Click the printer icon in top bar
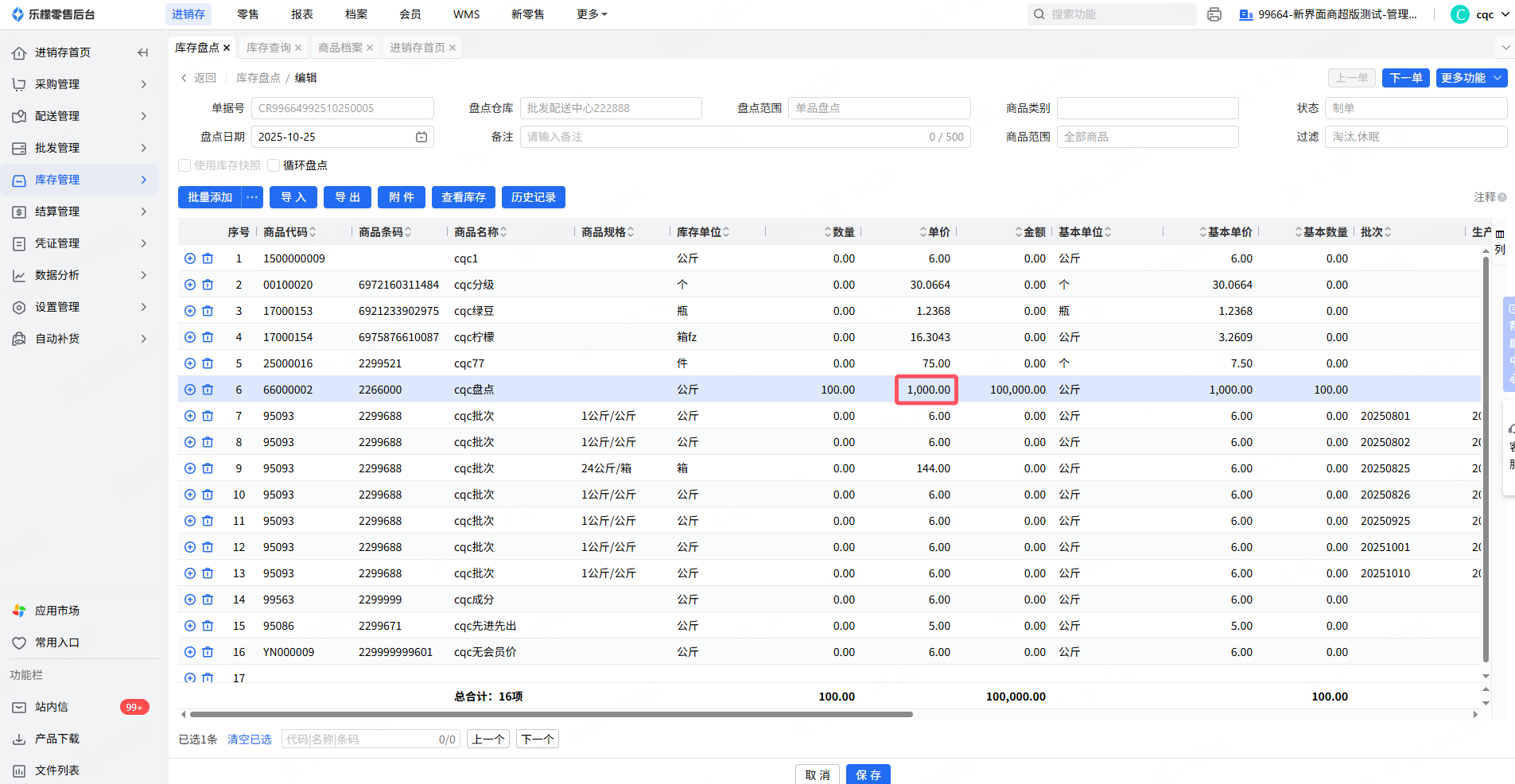The height and width of the screenshot is (784, 1515). [x=1214, y=14]
